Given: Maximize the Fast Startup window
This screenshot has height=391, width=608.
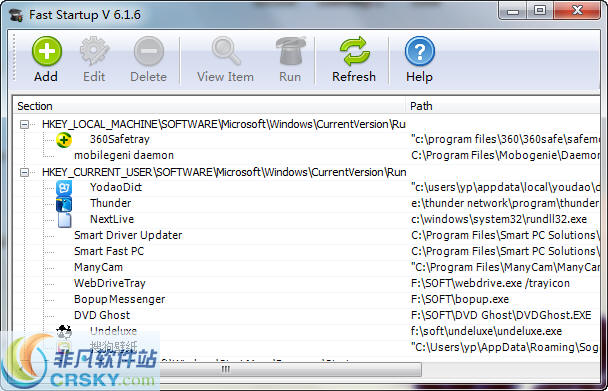Looking at the screenshot, I should pyautogui.click(x=540, y=11).
